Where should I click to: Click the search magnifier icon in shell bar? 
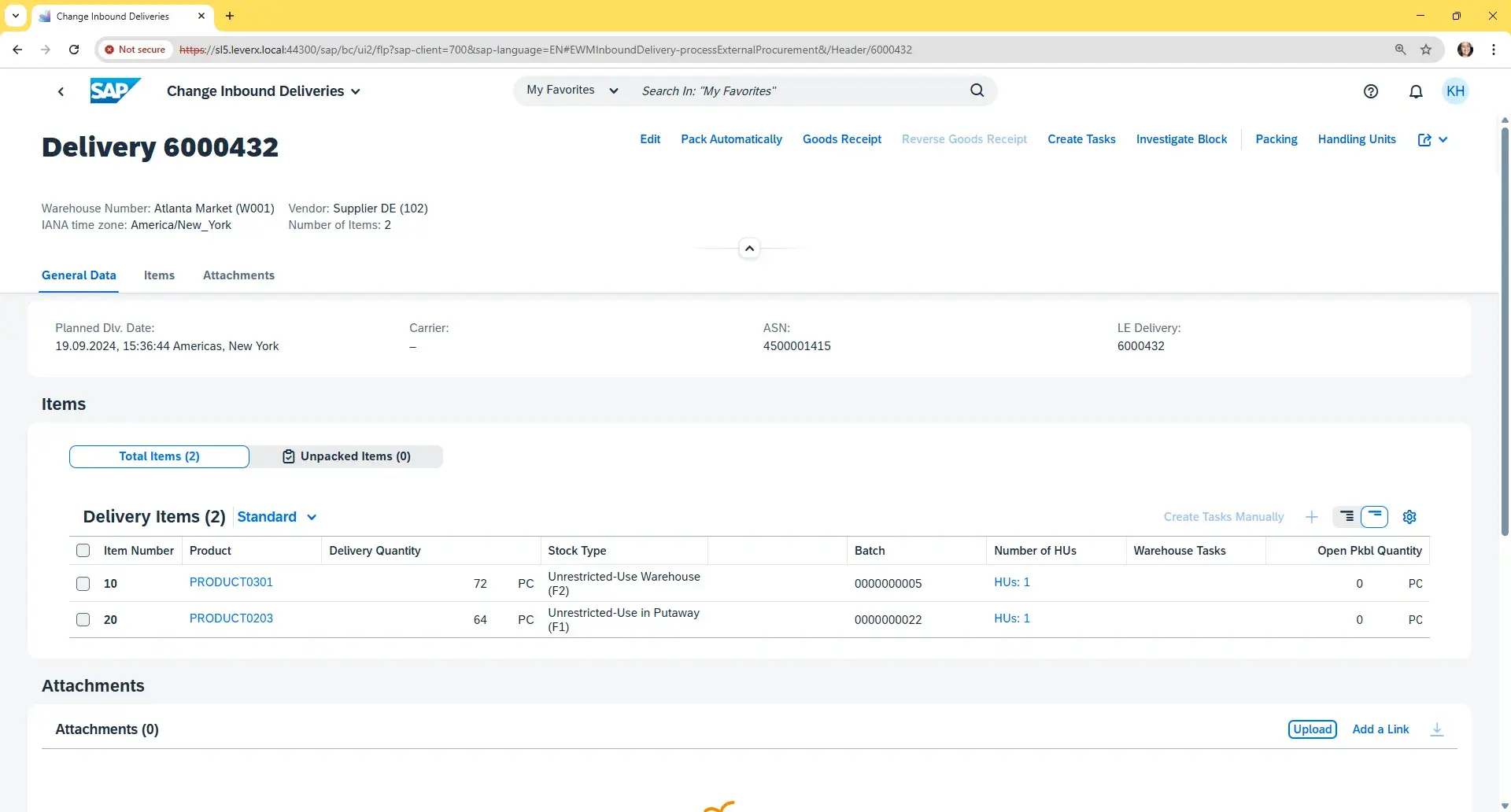point(977,90)
